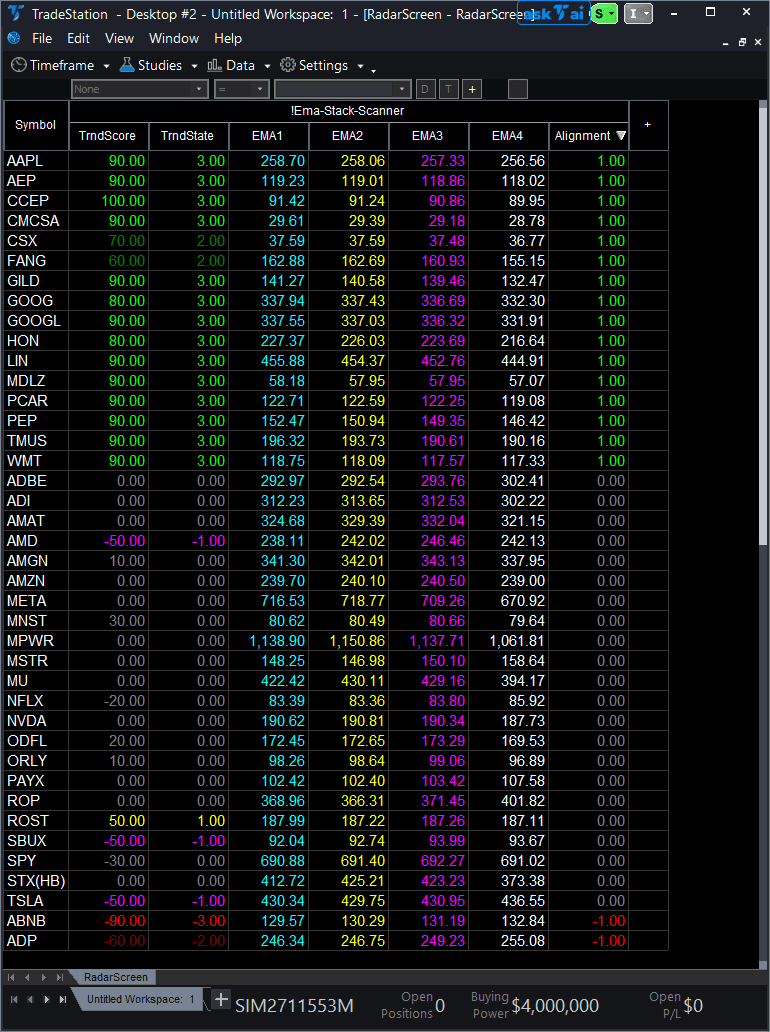Click the Symbol column header
Image resolution: width=770 pixels, height=1032 pixels.
[36, 125]
